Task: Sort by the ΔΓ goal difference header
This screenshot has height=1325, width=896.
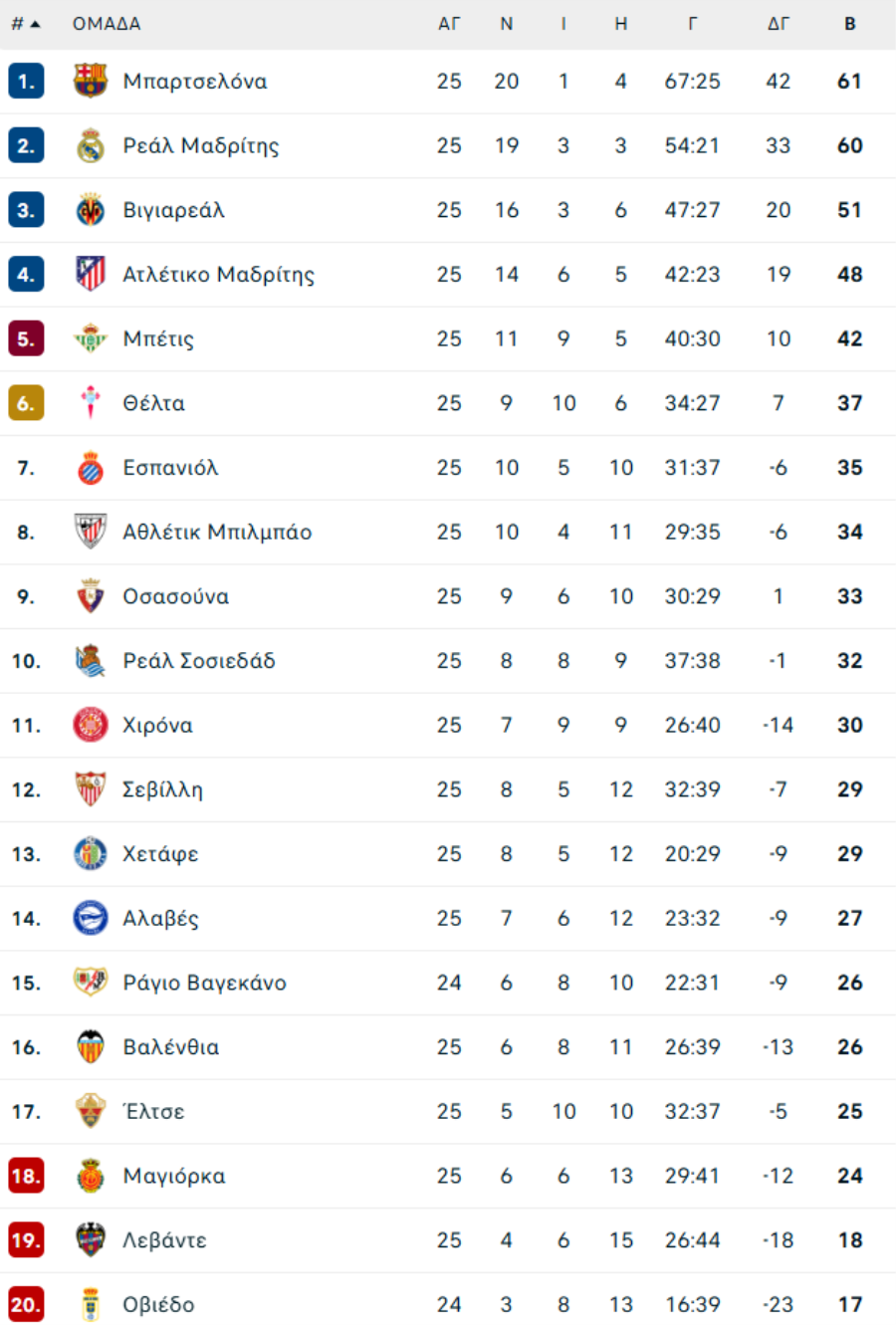Action: pos(779,24)
